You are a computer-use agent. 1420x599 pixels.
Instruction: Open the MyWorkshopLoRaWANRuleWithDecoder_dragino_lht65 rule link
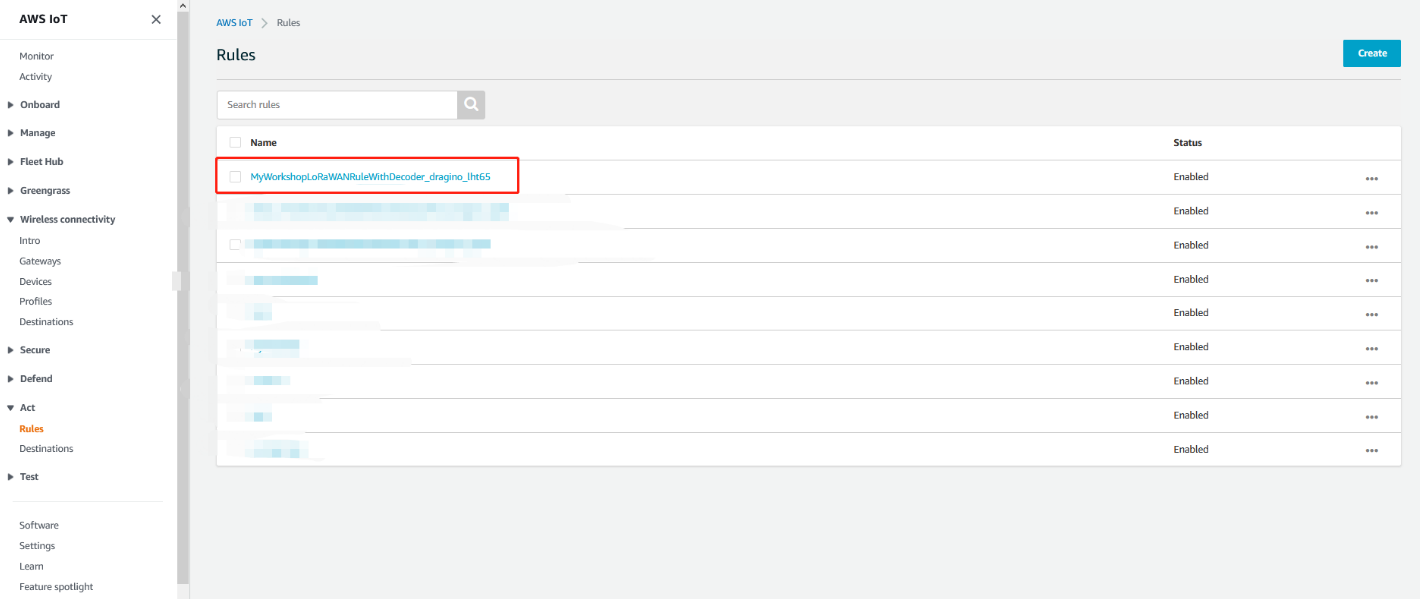click(370, 177)
